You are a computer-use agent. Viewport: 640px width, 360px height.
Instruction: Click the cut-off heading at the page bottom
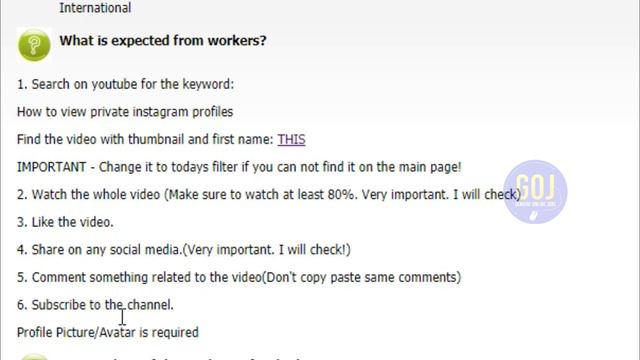(x=180, y=358)
